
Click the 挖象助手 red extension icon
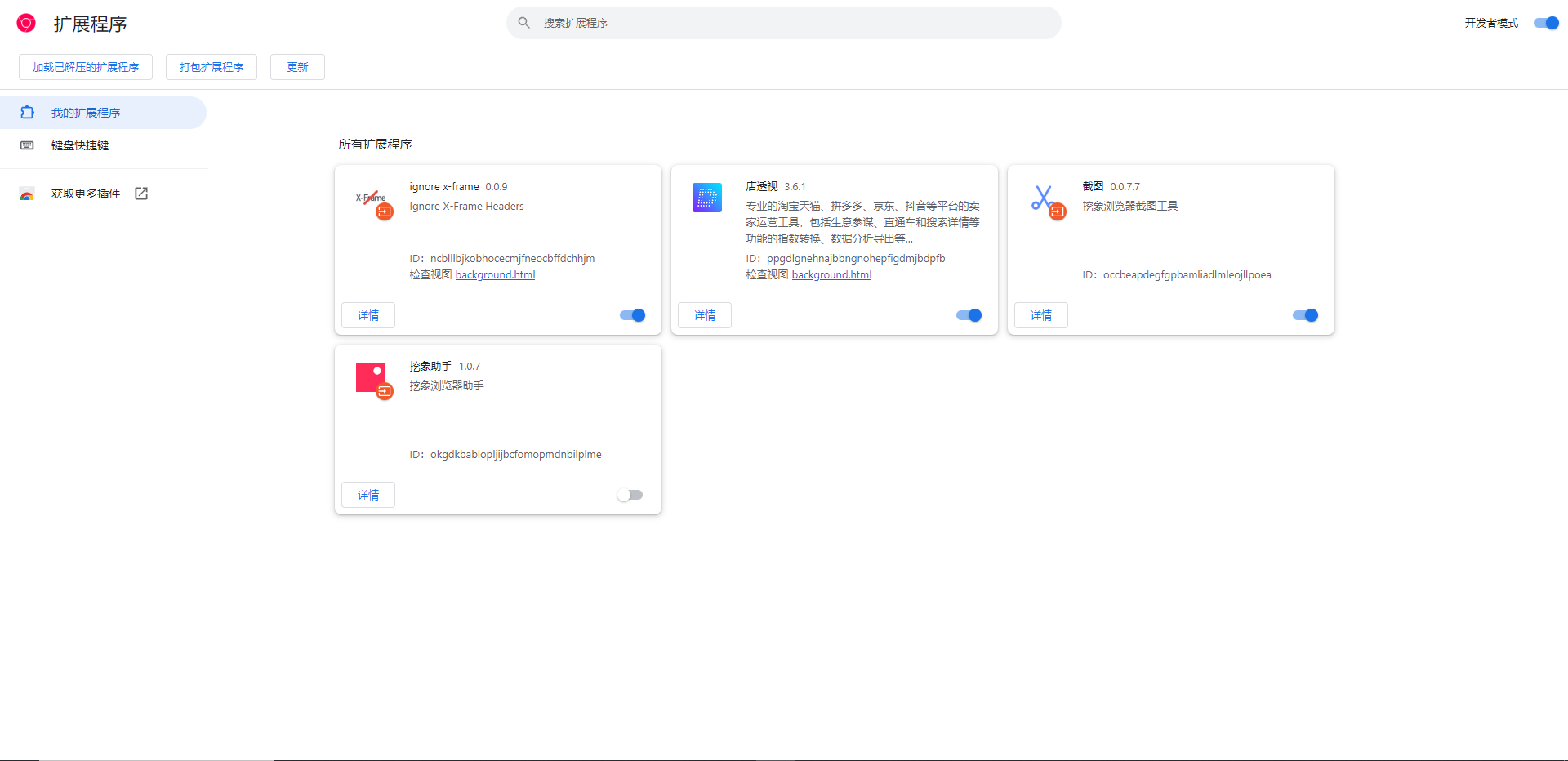click(372, 378)
